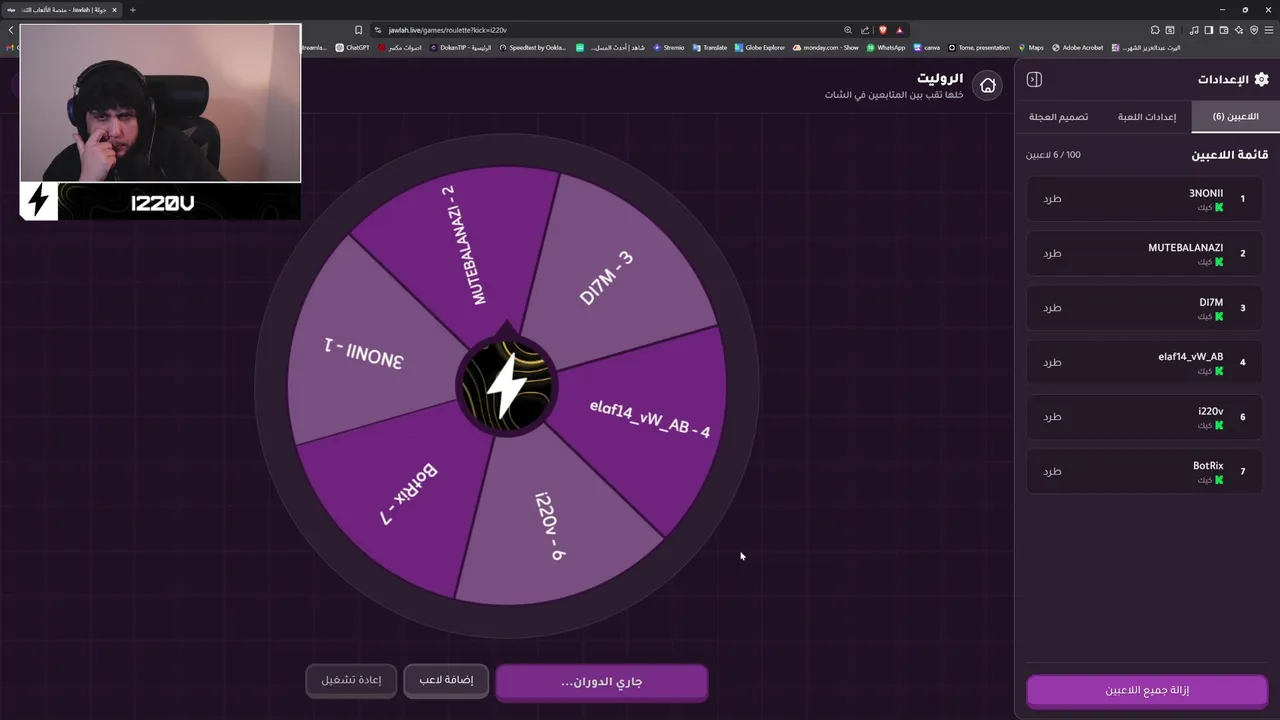
Task: Click the Brave Rewards triangle icon
Action: (x=899, y=30)
